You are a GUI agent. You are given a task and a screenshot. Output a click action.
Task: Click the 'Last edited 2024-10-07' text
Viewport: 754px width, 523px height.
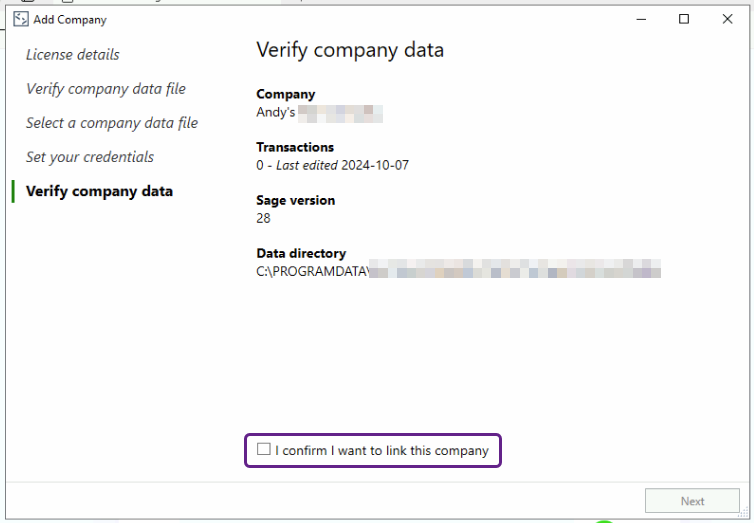pyautogui.click(x=342, y=165)
